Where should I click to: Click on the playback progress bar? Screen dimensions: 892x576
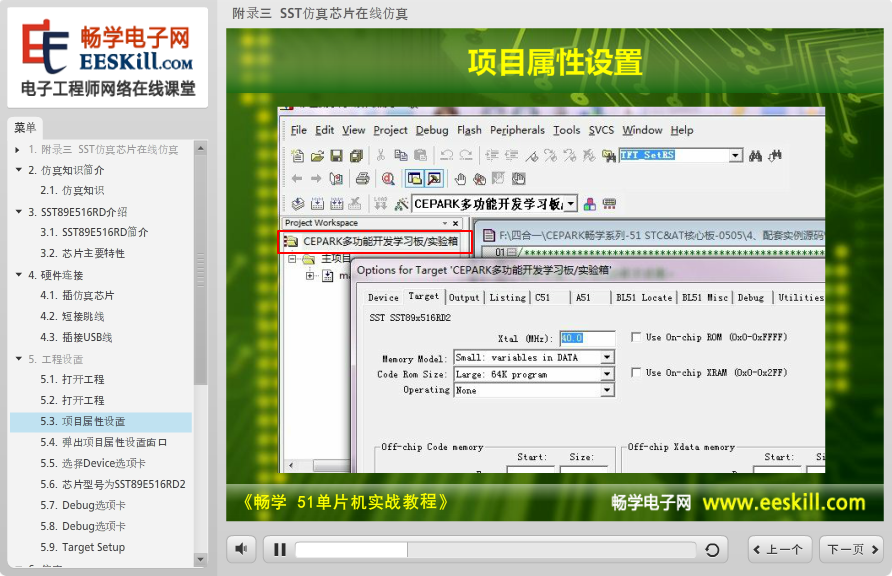coord(495,550)
